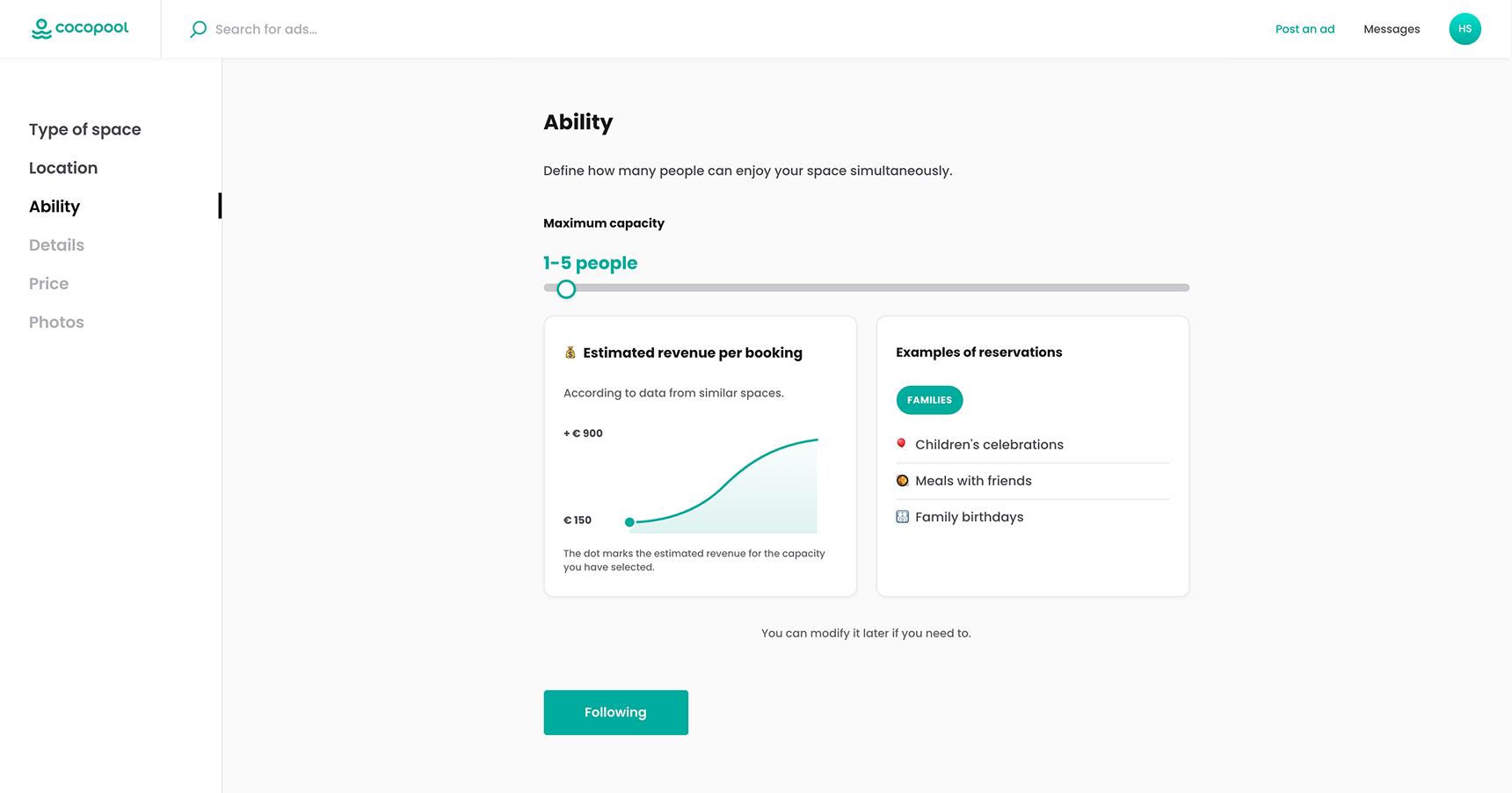Click the search magnifier icon
Screen dimensions: 1512x793
[x=199, y=29]
